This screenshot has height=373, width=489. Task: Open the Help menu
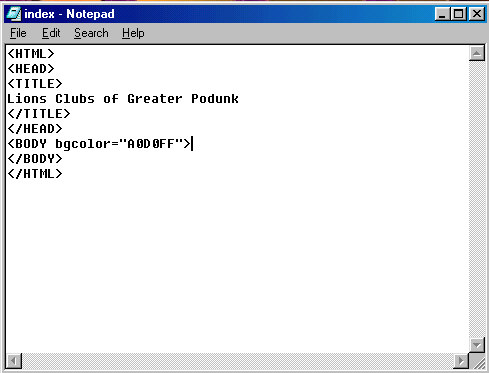133,33
